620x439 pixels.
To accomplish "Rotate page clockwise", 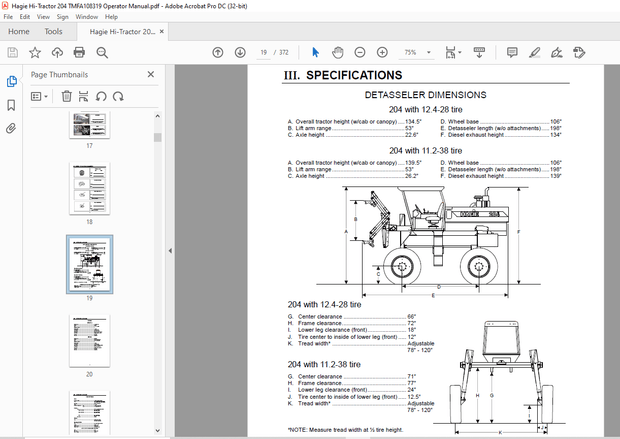I will 118,96.
